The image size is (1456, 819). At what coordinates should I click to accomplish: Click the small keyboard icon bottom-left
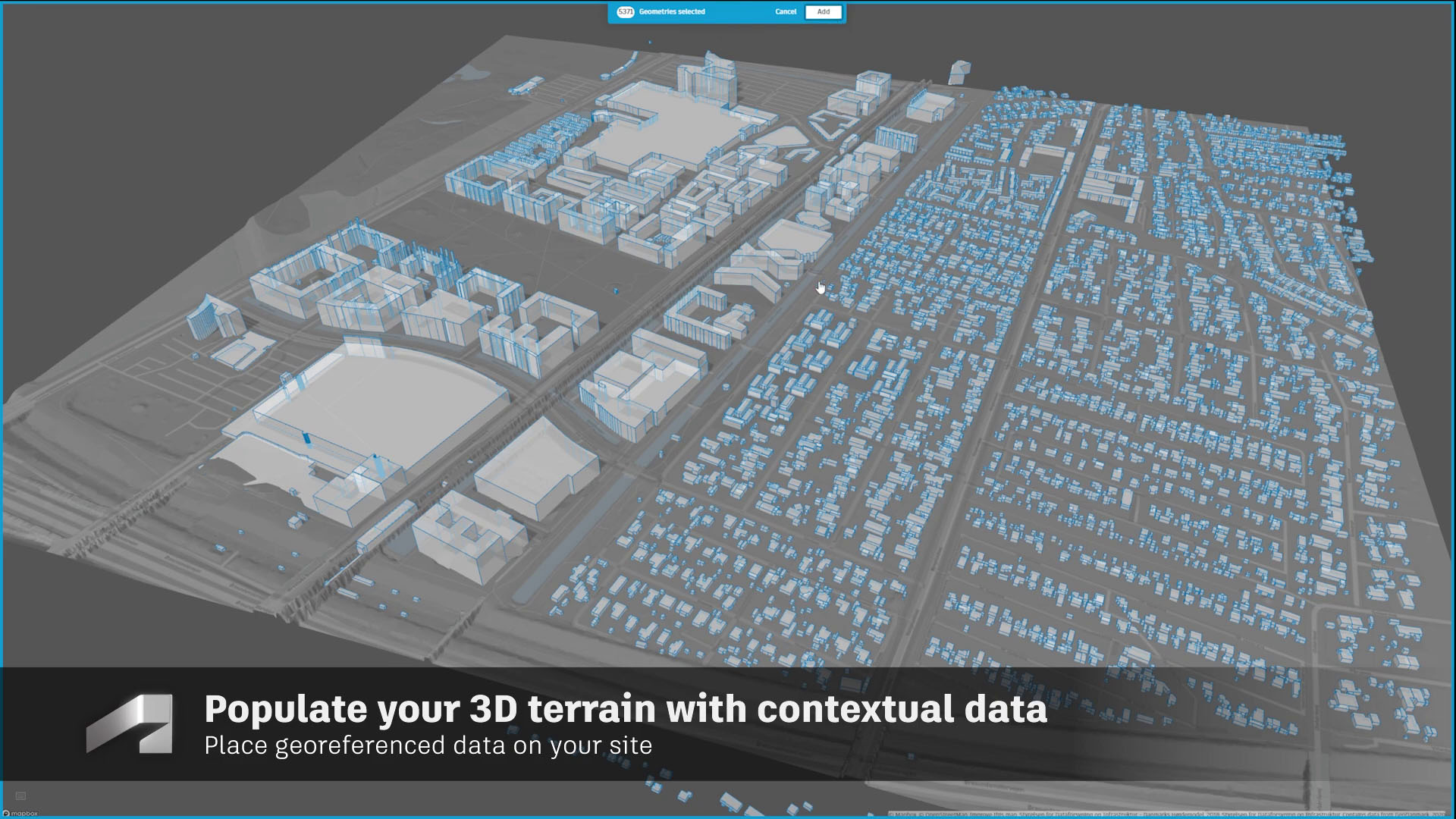pos(20,795)
